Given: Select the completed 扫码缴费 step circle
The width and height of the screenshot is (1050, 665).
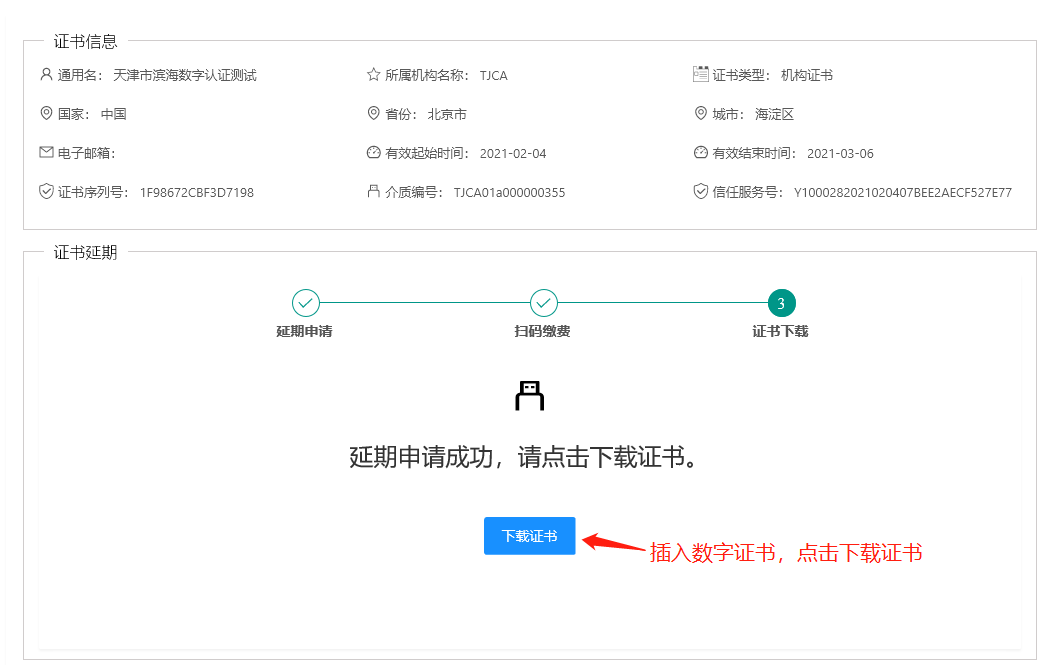Looking at the screenshot, I should (543, 302).
